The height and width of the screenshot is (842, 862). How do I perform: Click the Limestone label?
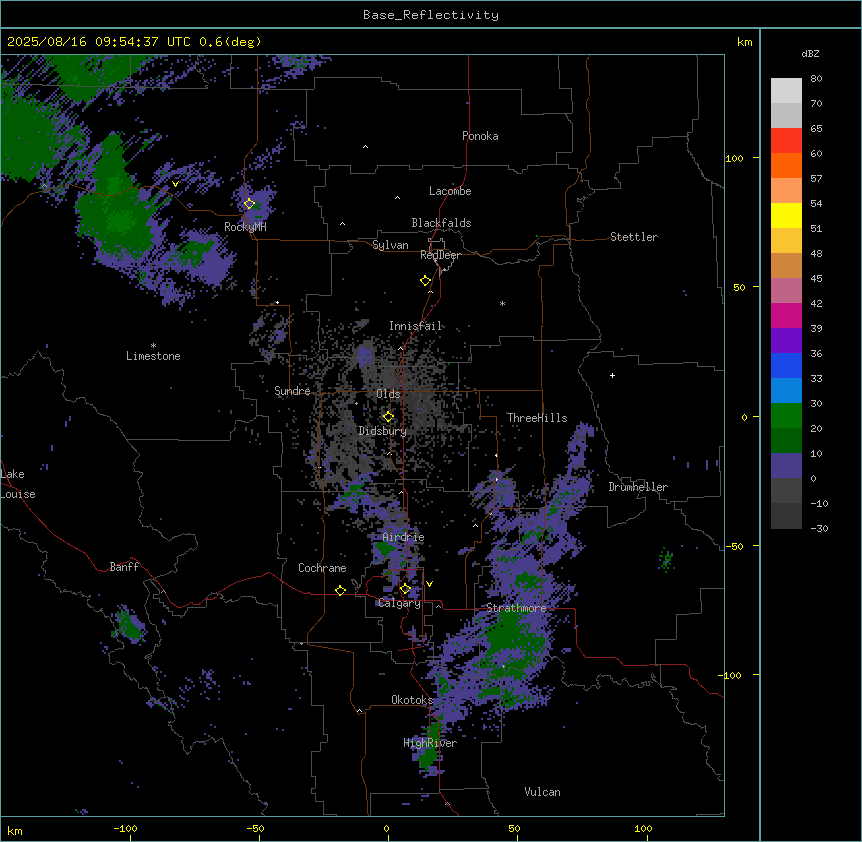point(153,356)
